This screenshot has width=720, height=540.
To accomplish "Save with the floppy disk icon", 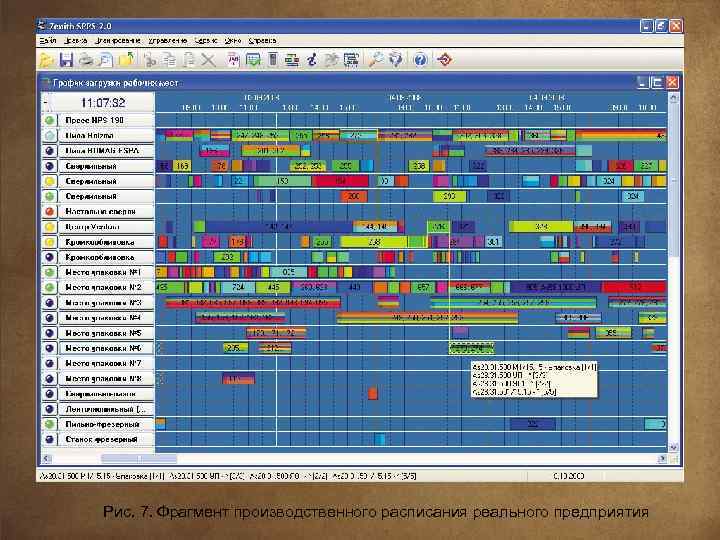I will (x=67, y=60).
